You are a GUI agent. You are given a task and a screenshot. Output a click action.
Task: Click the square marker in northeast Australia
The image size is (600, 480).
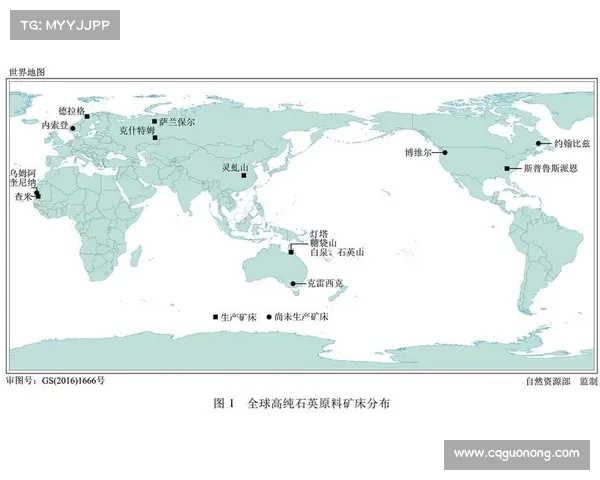pyautogui.click(x=291, y=253)
